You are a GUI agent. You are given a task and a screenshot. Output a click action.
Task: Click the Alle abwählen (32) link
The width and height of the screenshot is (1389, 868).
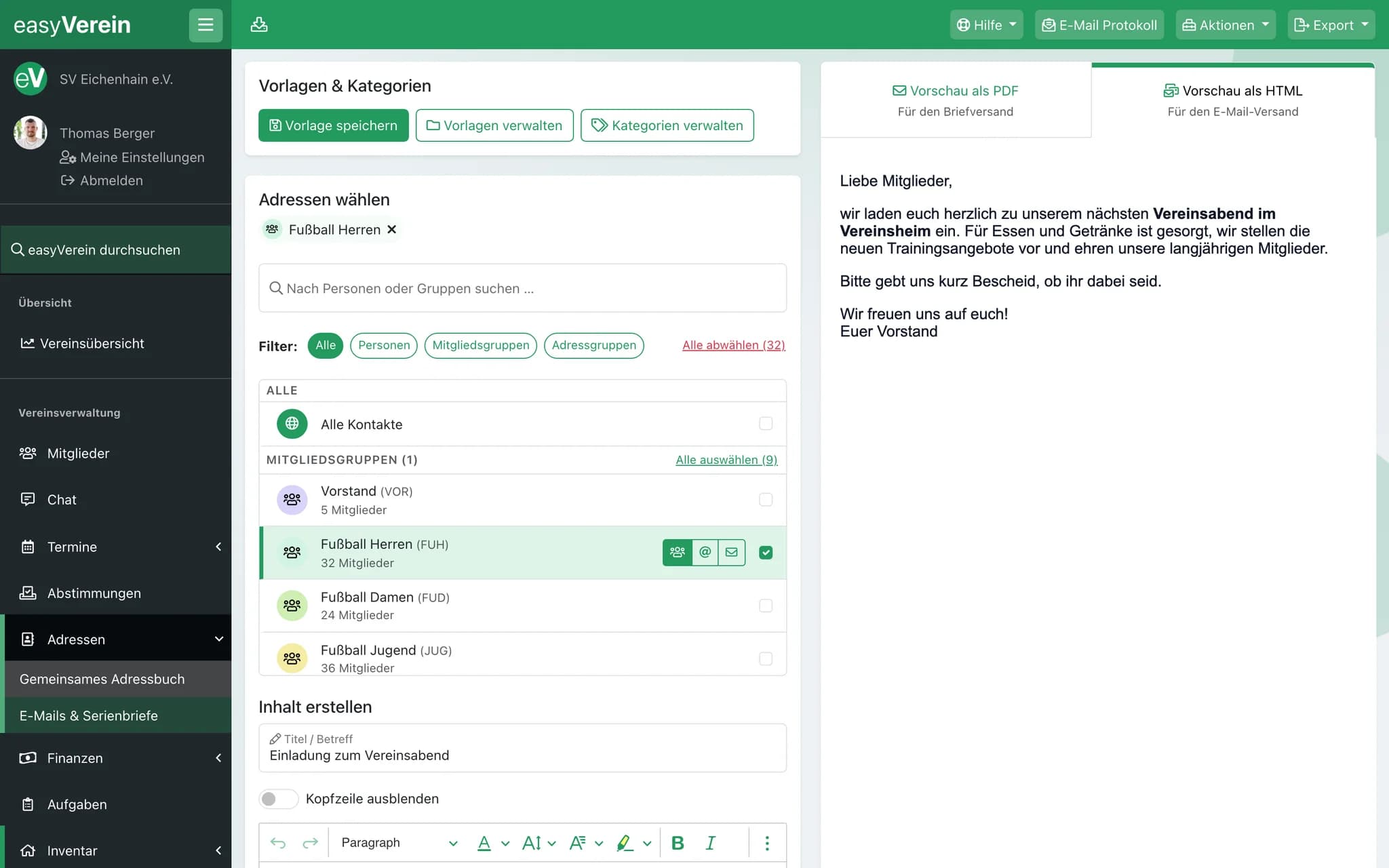tap(734, 345)
